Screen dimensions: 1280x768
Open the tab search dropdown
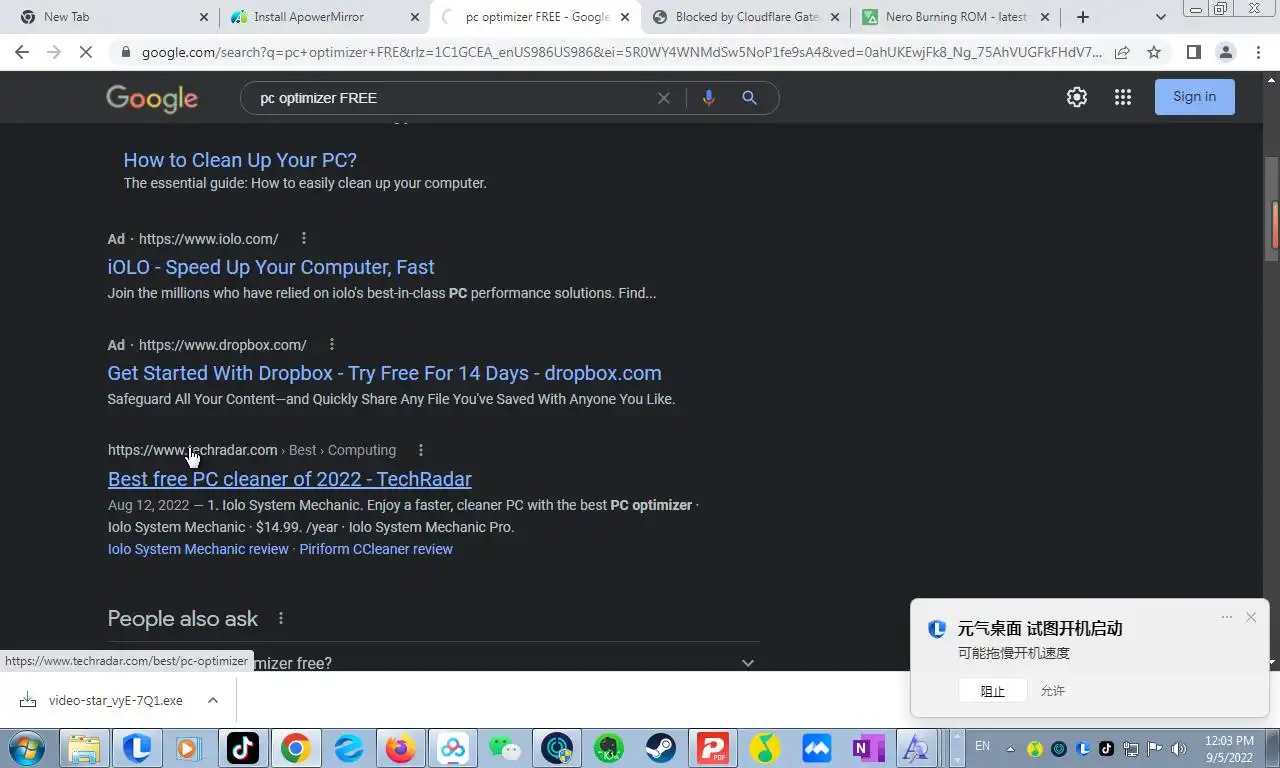1160,17
